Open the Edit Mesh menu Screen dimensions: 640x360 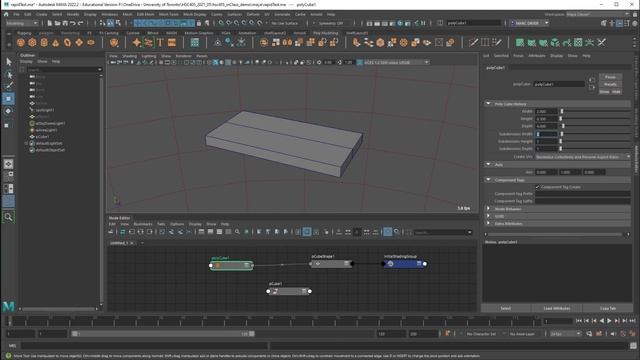pyautogui.click(x=145, y=14)
